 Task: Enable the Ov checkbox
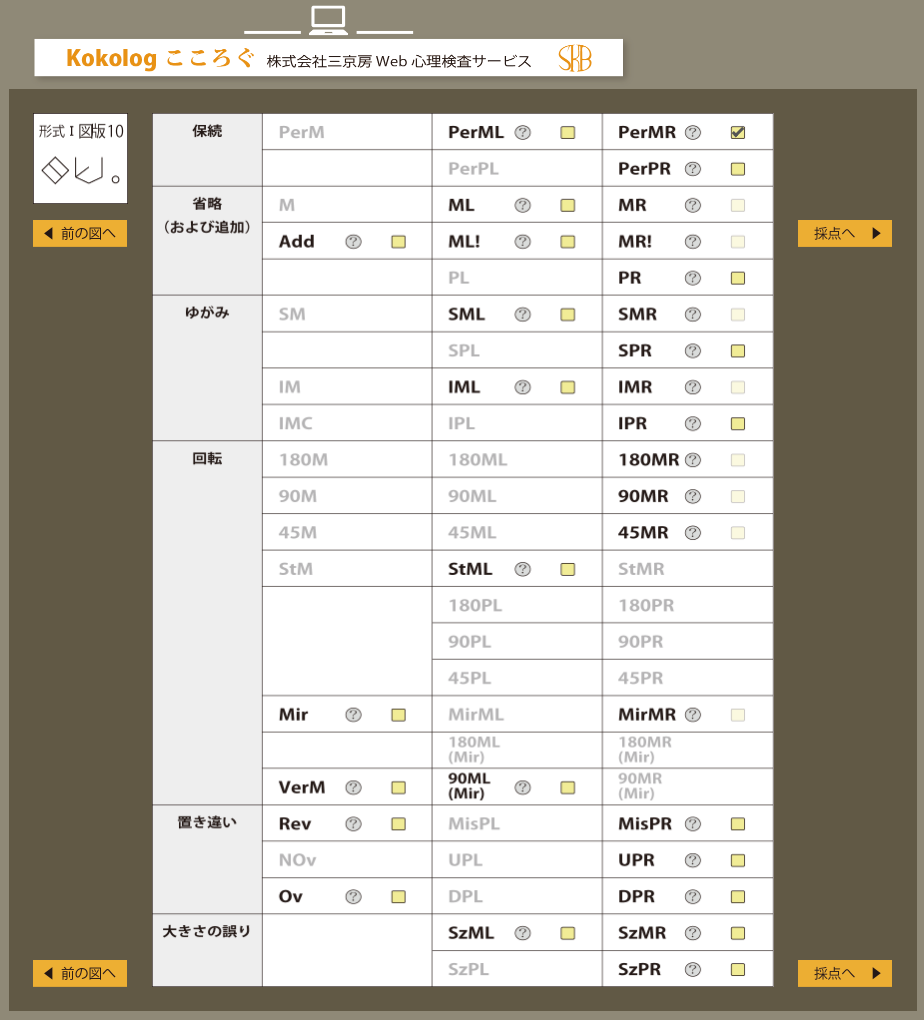[x=398, y=897]
